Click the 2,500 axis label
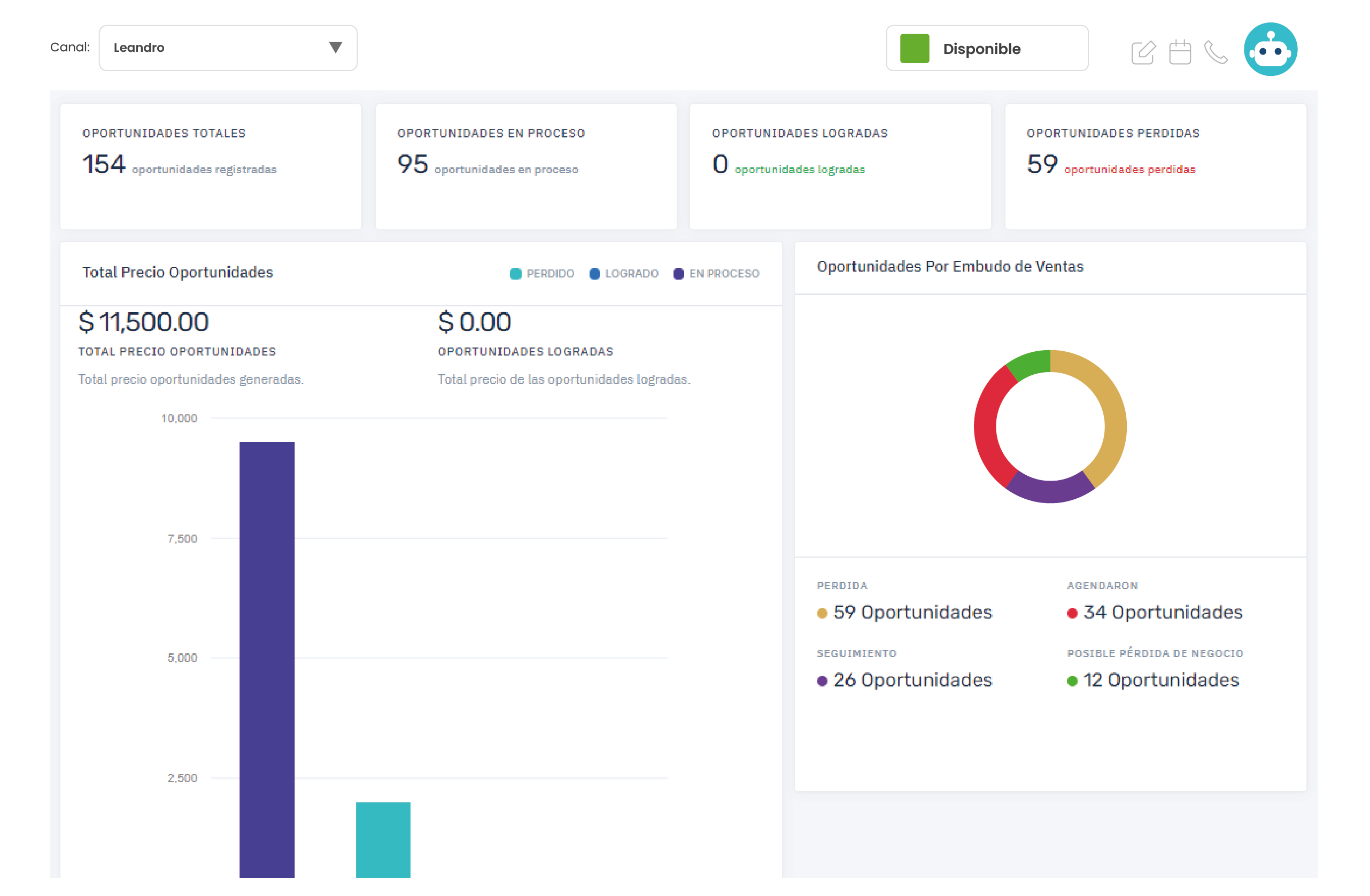The width and height of the screenshot is (1370, 896). (182, 778)
